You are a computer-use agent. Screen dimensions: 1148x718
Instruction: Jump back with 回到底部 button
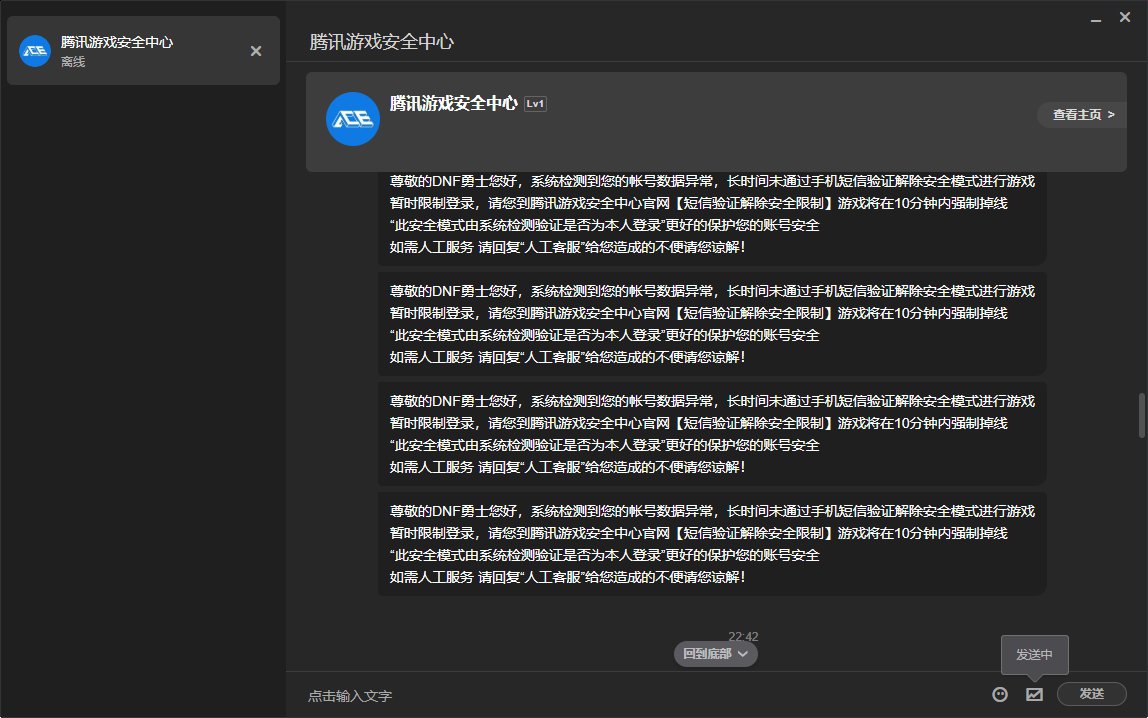point(715,654)
